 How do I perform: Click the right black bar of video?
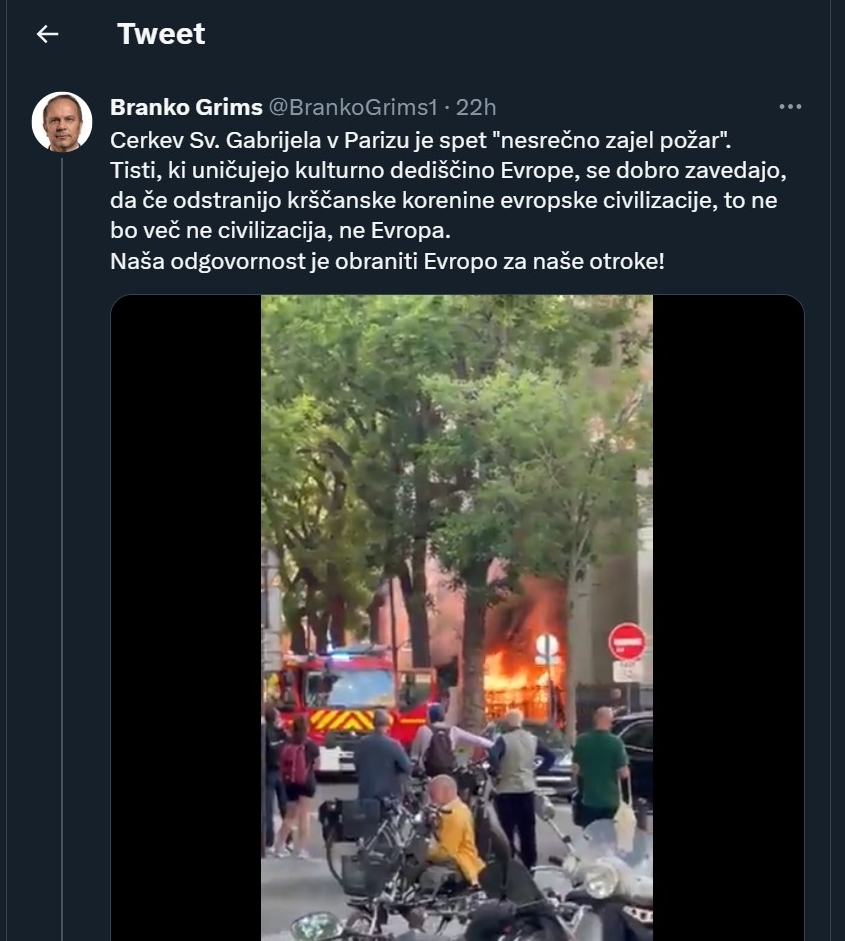click(729, 618)
